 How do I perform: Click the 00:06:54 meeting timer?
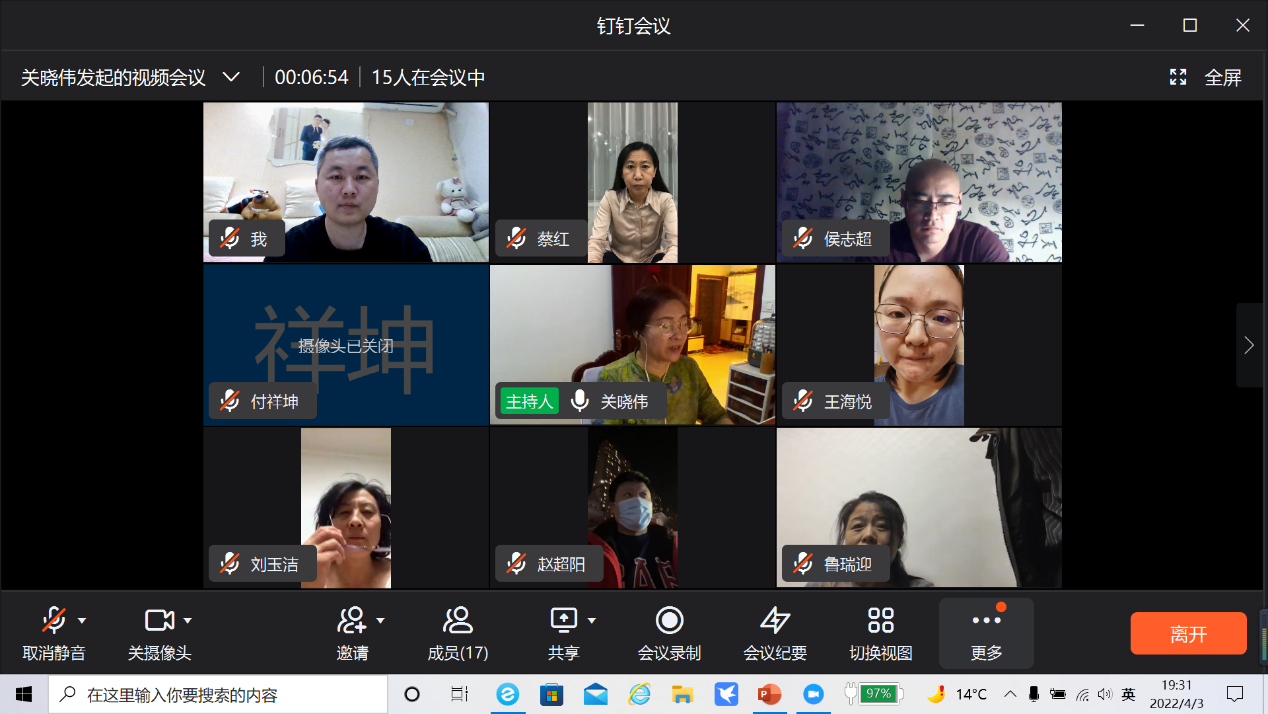[x=311, y=78]
